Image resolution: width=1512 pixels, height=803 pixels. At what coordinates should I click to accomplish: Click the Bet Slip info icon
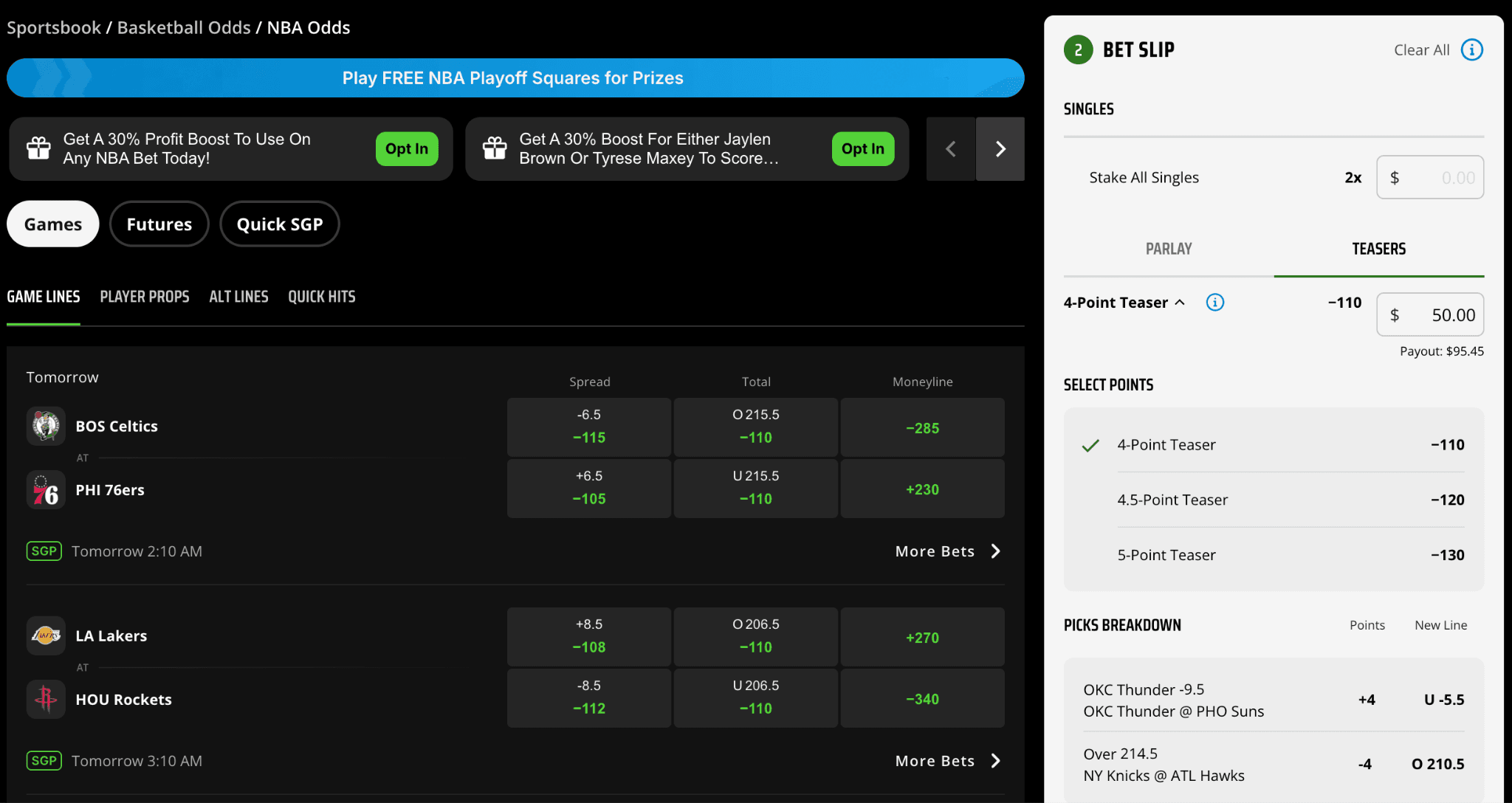[1471, 50]
